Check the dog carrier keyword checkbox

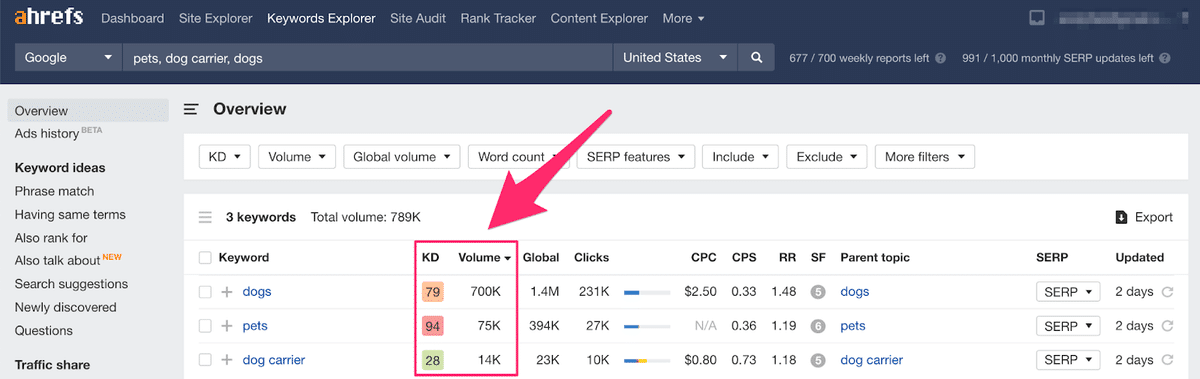[x=205, y=360]
